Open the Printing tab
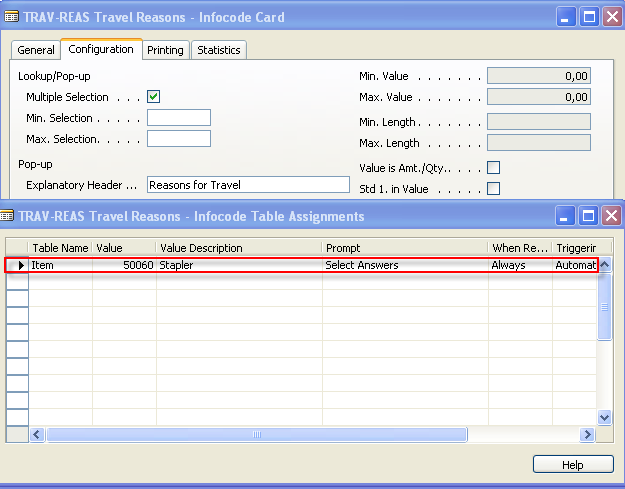This screenshot has height=489, width=625. click(165, 50)
